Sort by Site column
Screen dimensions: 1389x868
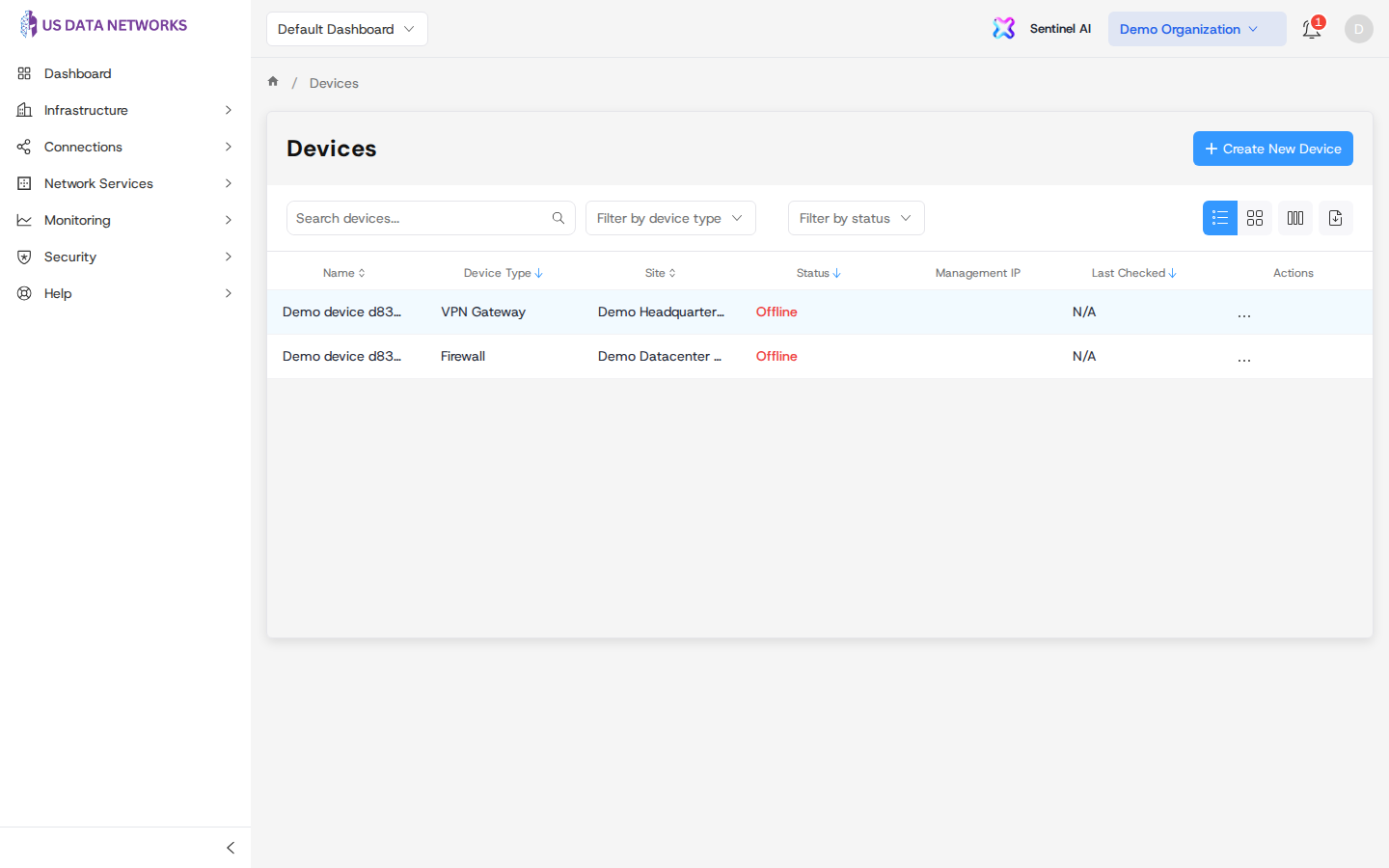click(672, 273)
